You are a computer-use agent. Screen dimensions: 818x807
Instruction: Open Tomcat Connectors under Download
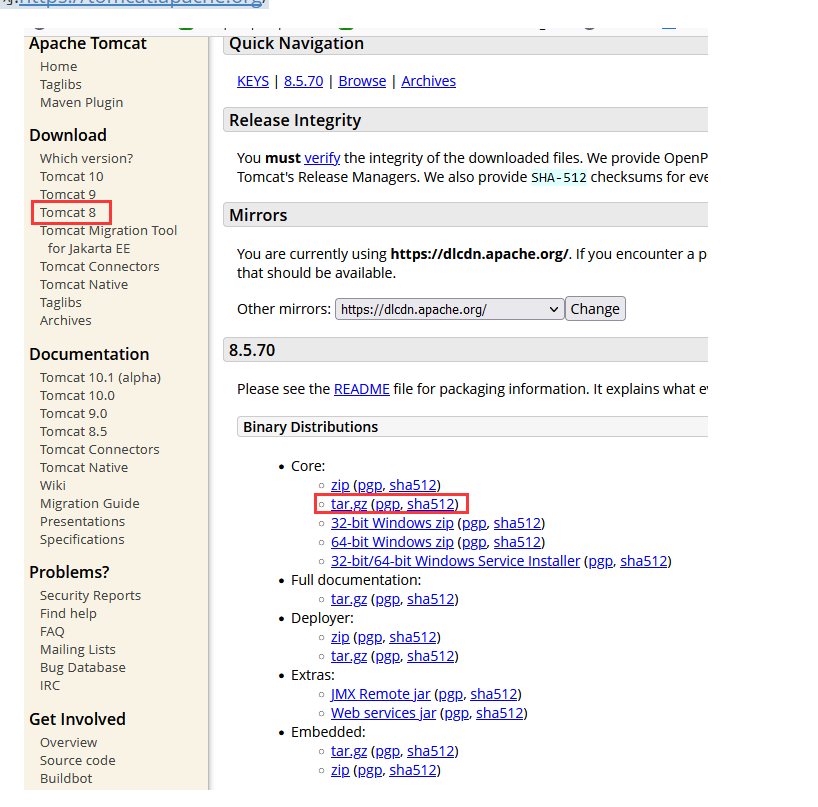click(x=100, y=267)
